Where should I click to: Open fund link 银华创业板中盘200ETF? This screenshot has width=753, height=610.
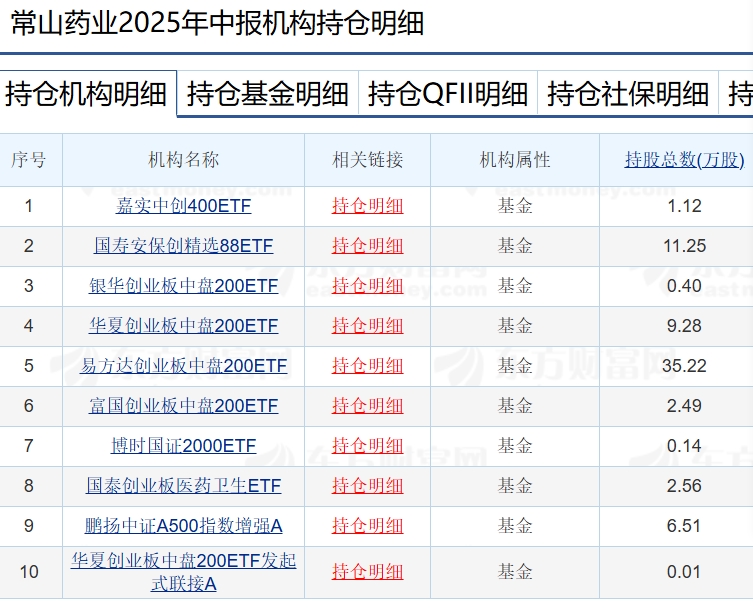pyautogui.click(x=183, y=286)
